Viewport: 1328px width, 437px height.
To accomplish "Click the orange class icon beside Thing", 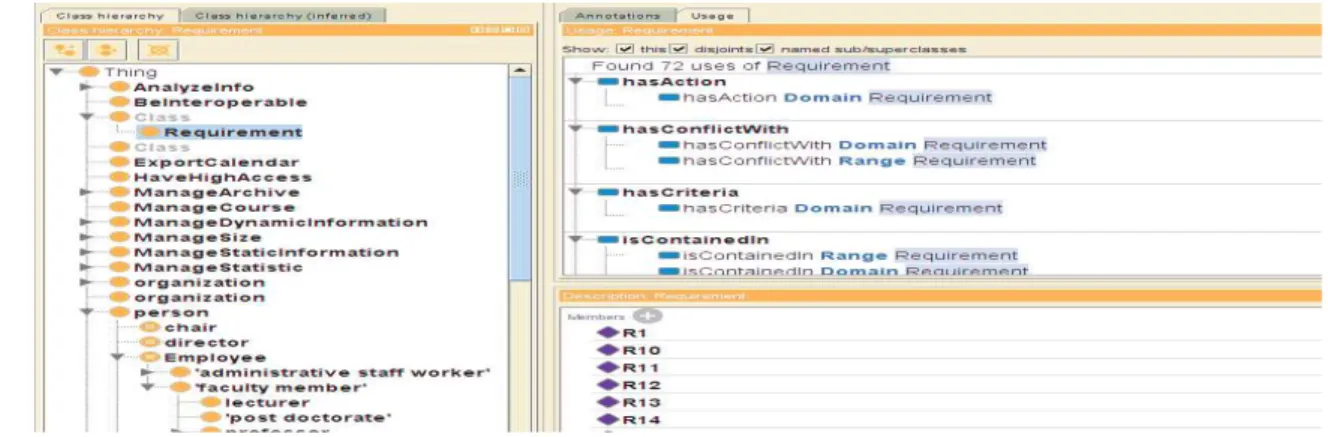I will coord(89,72).
